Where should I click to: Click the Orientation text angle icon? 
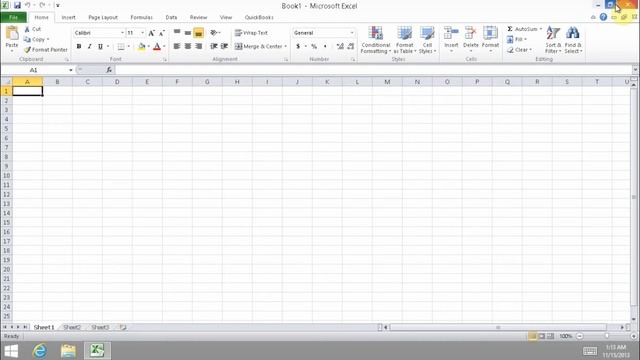(x=213, y=33)
